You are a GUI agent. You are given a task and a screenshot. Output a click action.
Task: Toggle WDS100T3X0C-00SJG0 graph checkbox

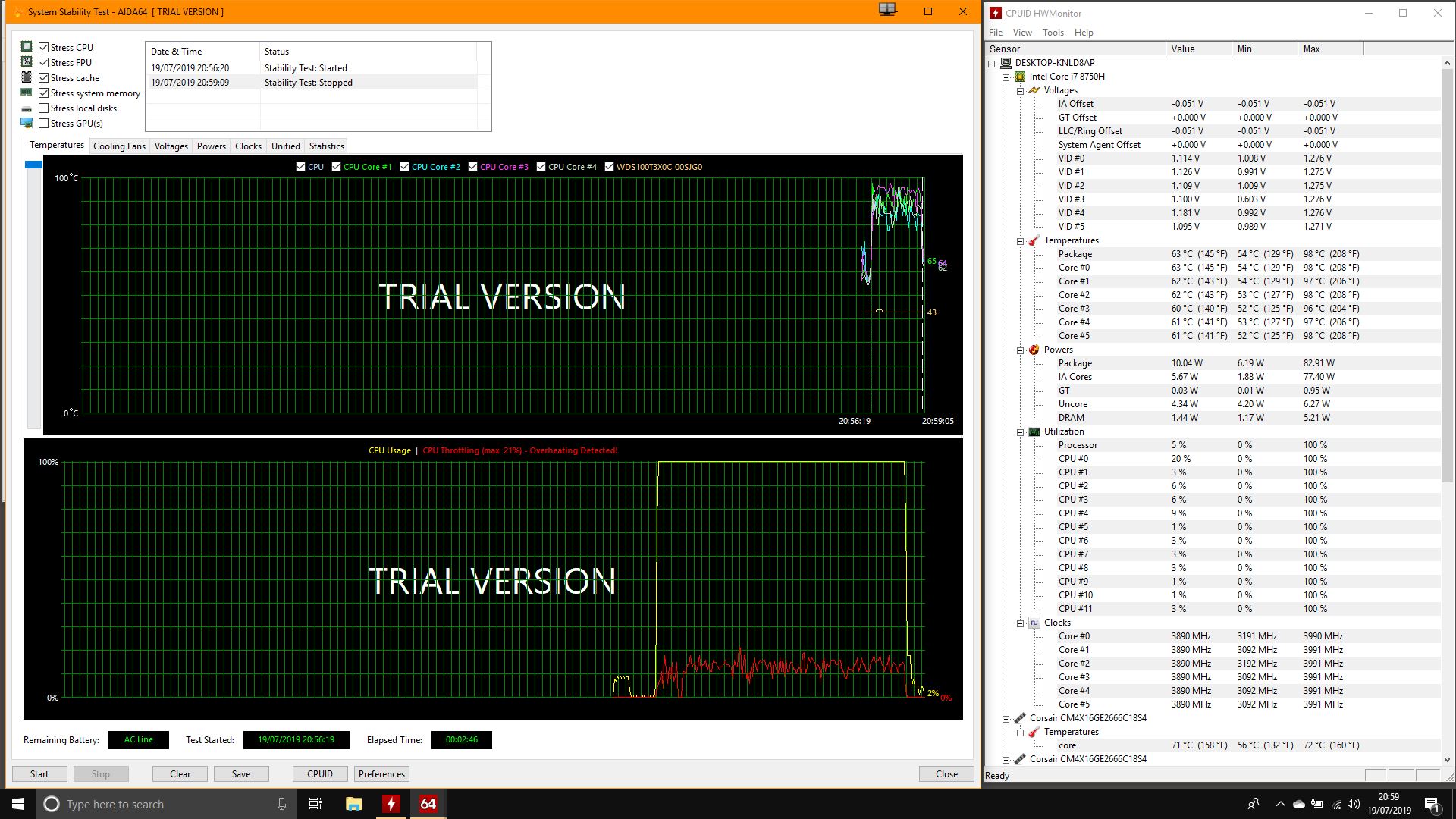(x=609, y=167)
